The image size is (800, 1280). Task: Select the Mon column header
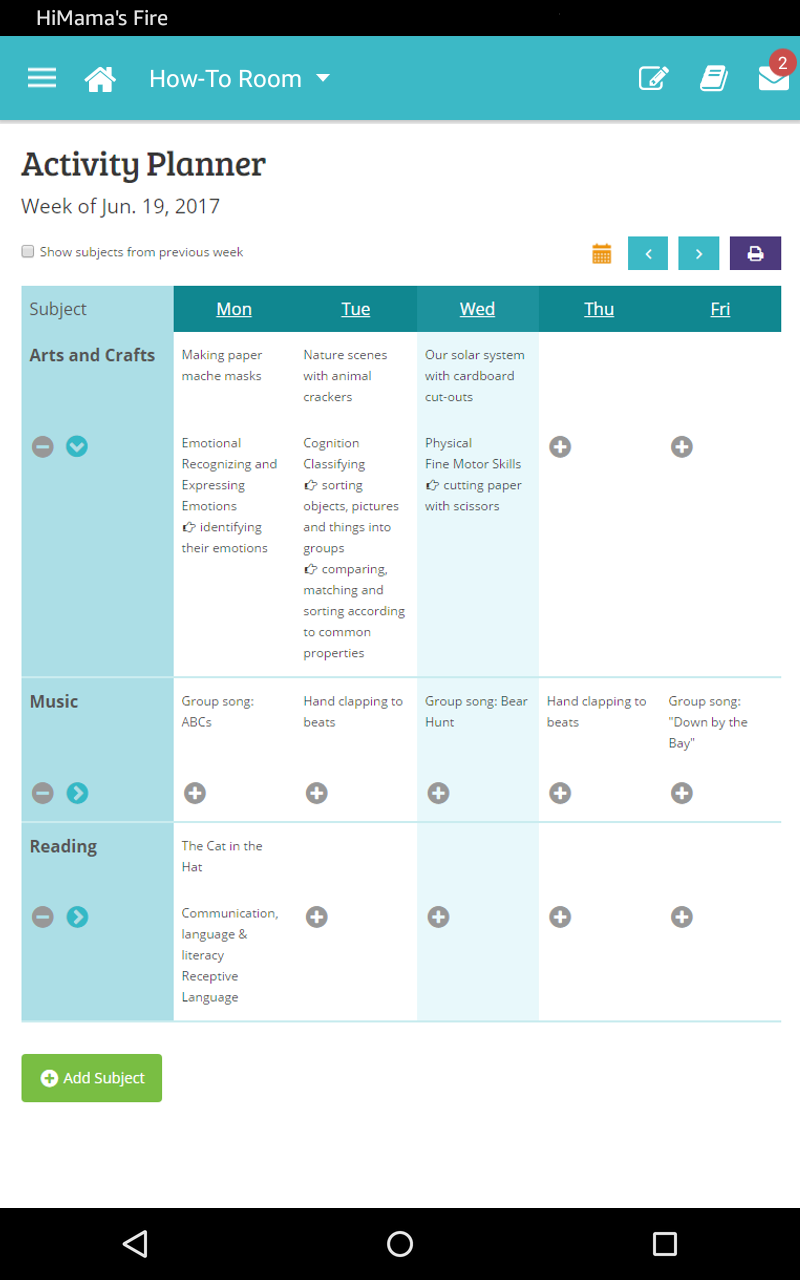234,309
